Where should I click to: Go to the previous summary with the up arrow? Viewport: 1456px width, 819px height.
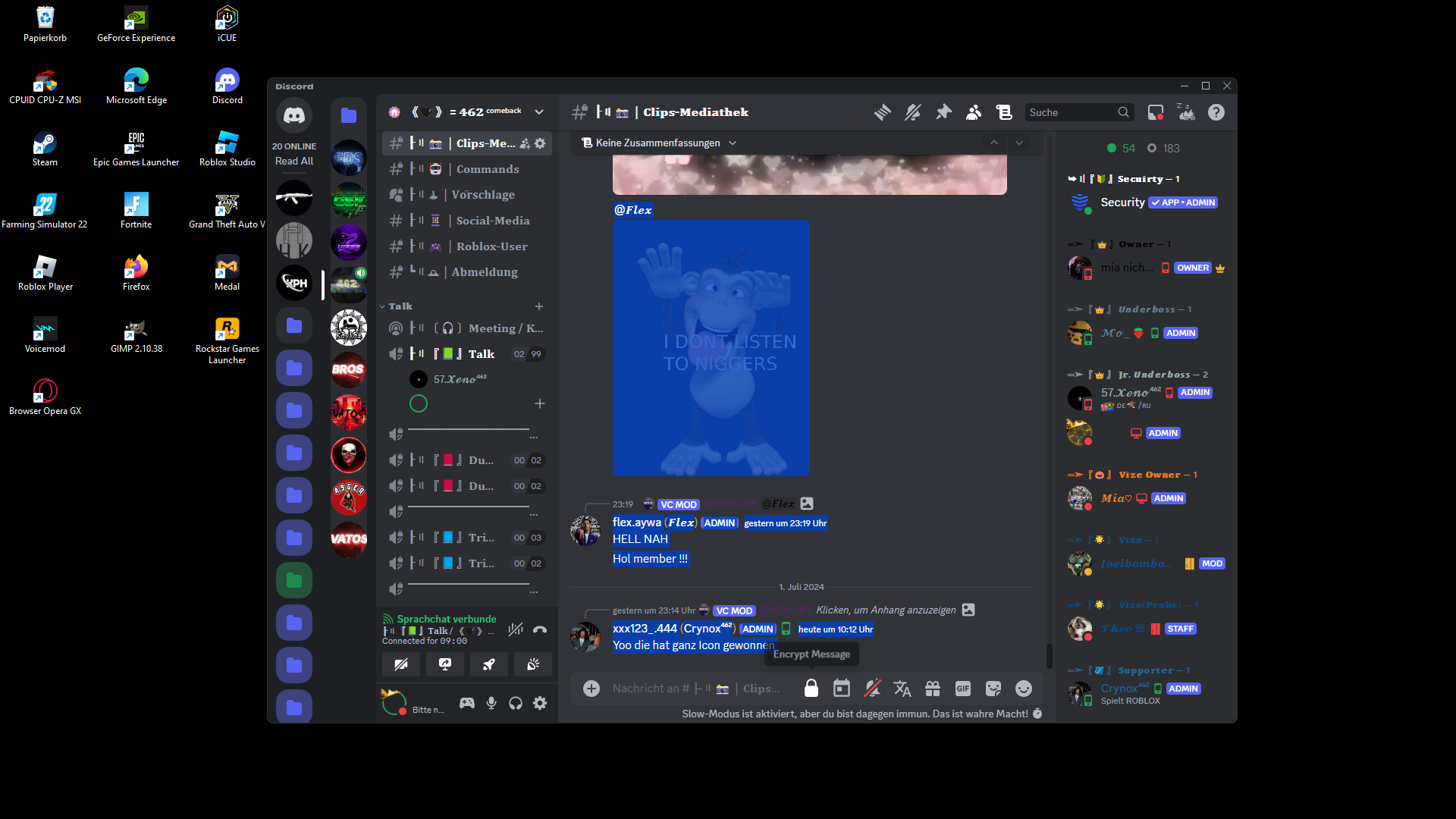pyautogui.click(x=994, y=143)
